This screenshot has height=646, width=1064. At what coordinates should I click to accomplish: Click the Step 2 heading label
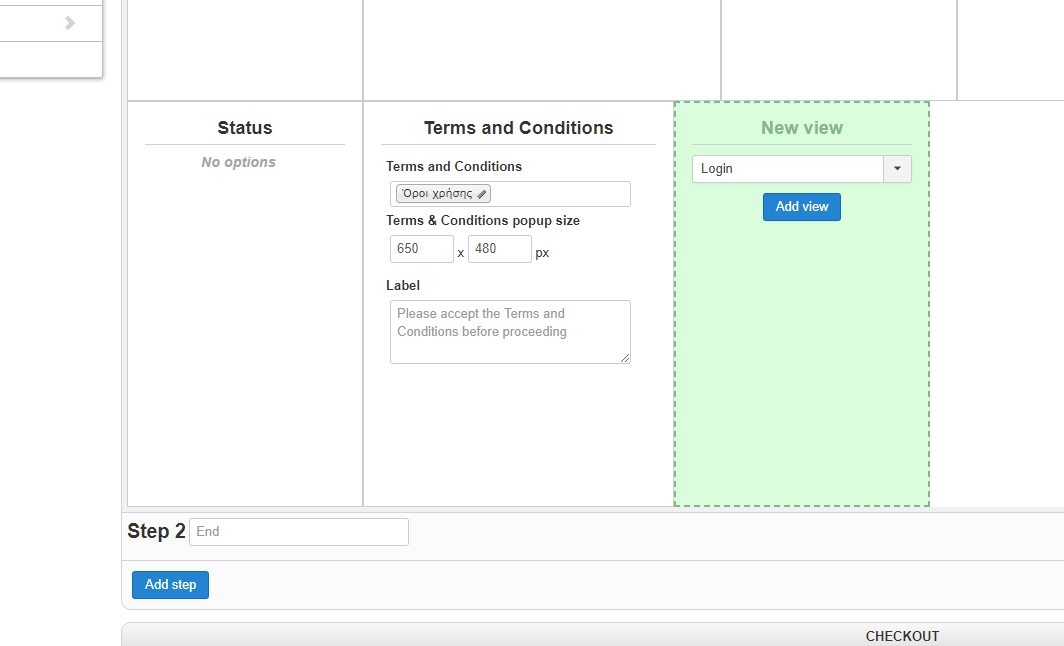point(156,531)
